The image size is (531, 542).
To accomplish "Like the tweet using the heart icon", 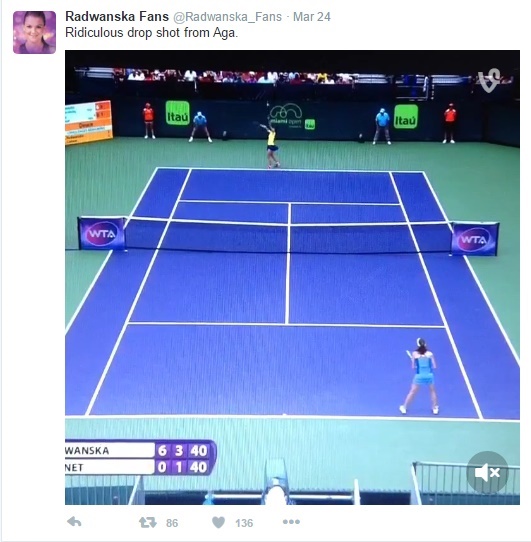I will pyautogui.click(x=218, y=522).
